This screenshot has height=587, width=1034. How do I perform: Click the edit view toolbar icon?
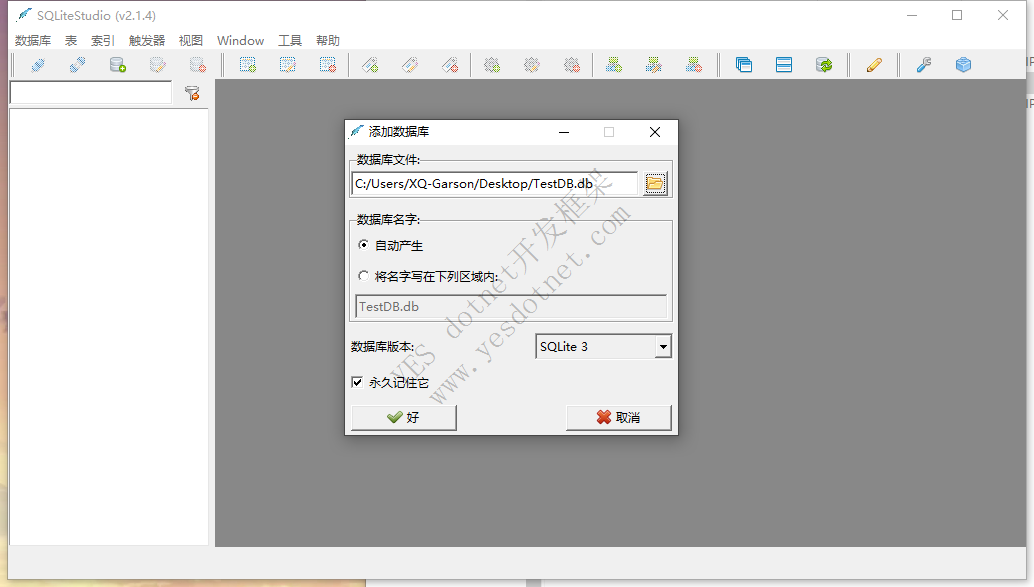click(x=654, y=65)
